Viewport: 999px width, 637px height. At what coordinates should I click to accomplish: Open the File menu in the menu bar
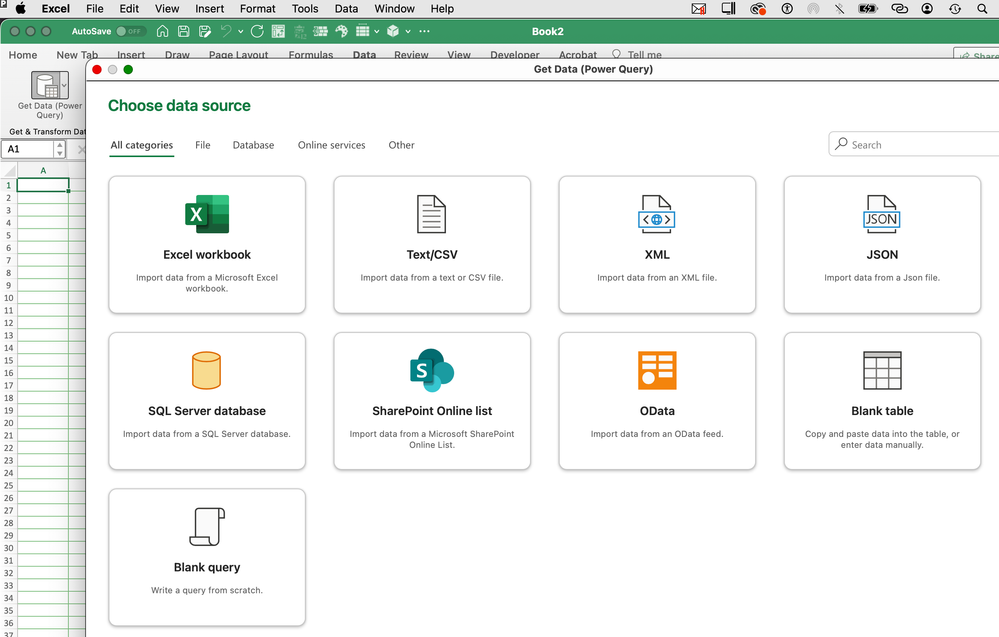tap(94, 8)
